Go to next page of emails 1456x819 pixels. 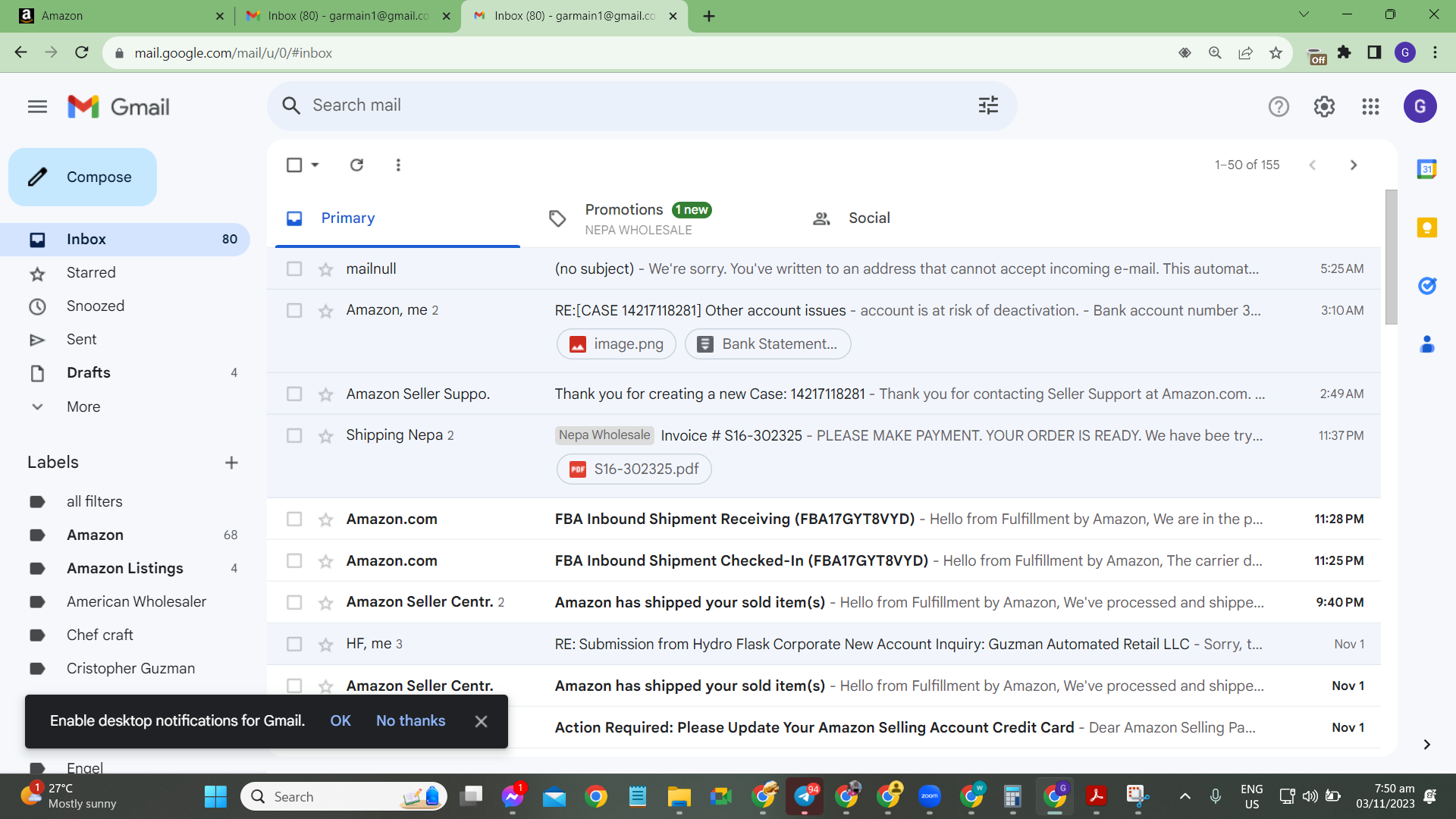point(1354,165)
